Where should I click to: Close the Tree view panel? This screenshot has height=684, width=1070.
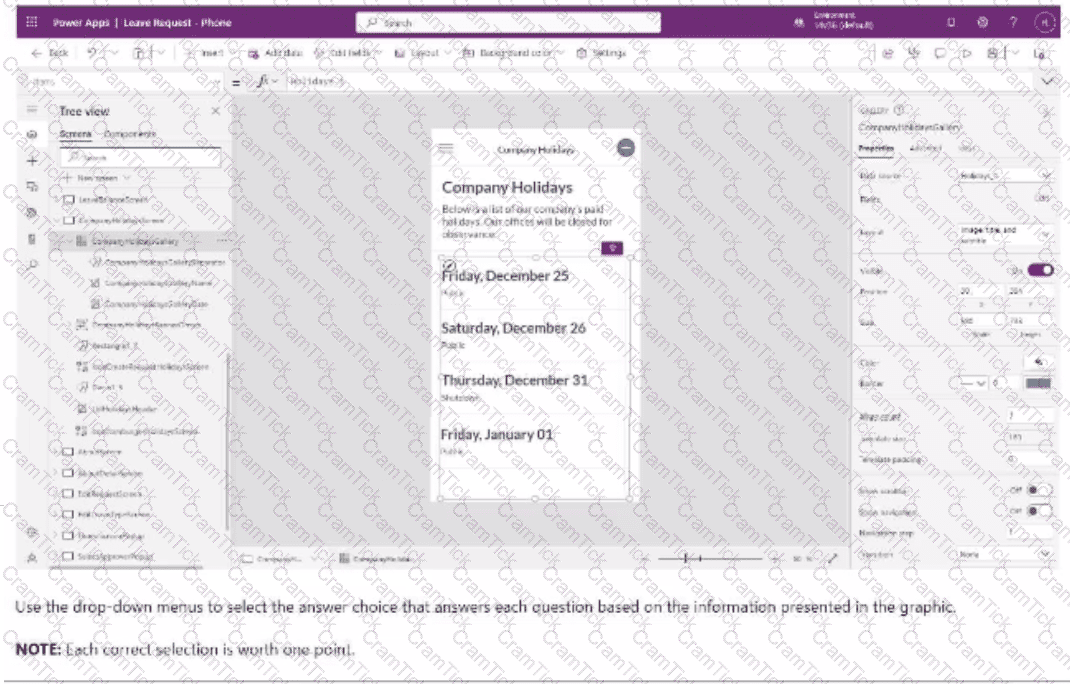216,111
